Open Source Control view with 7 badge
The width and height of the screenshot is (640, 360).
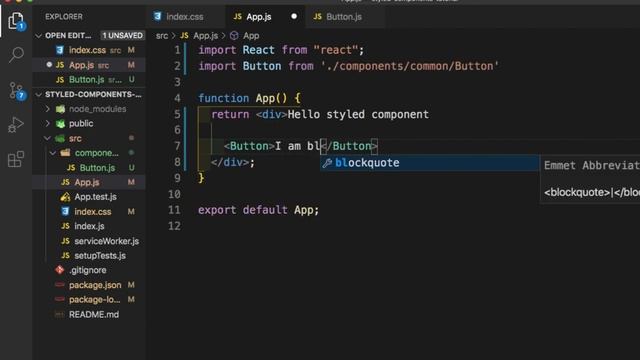[16, 90]
